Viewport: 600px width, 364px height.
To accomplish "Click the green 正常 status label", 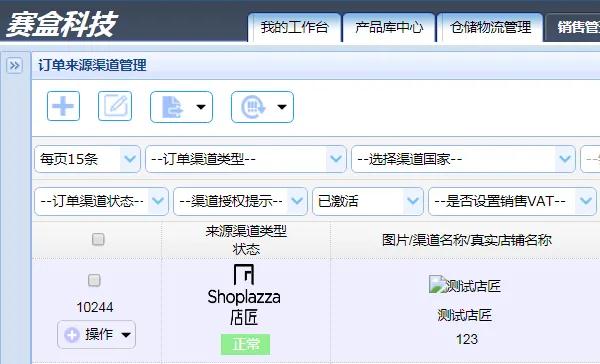I will [245, 344].
